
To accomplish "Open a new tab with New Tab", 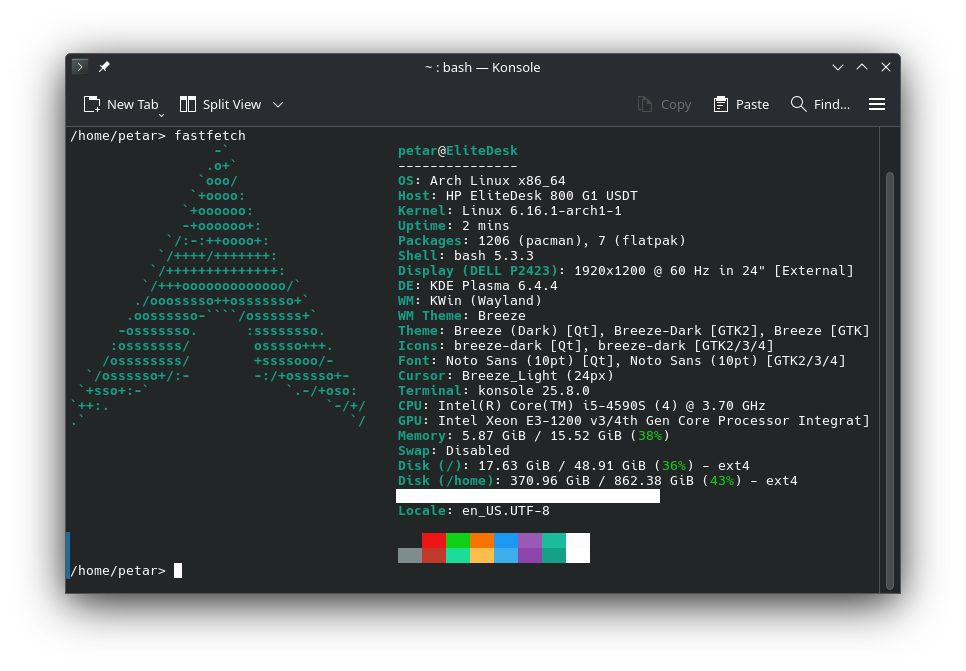I will (121, 105).
